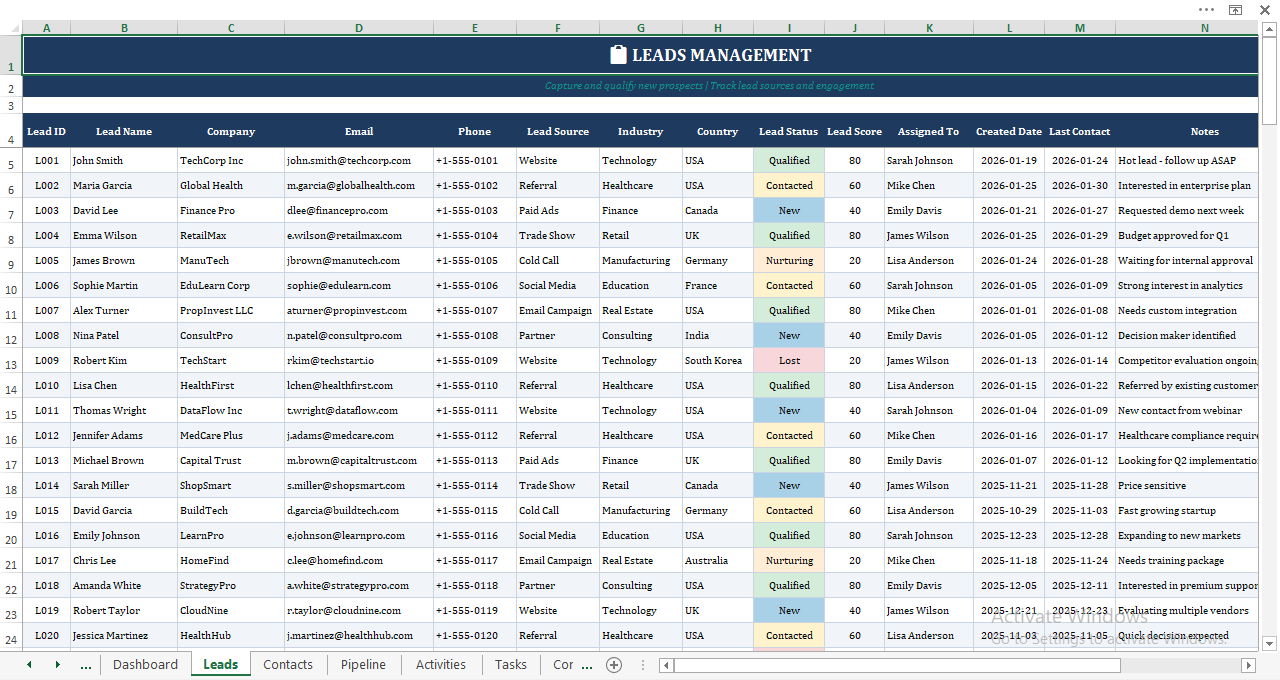Select the Nurturing status for James Brown

click(789, 260)
